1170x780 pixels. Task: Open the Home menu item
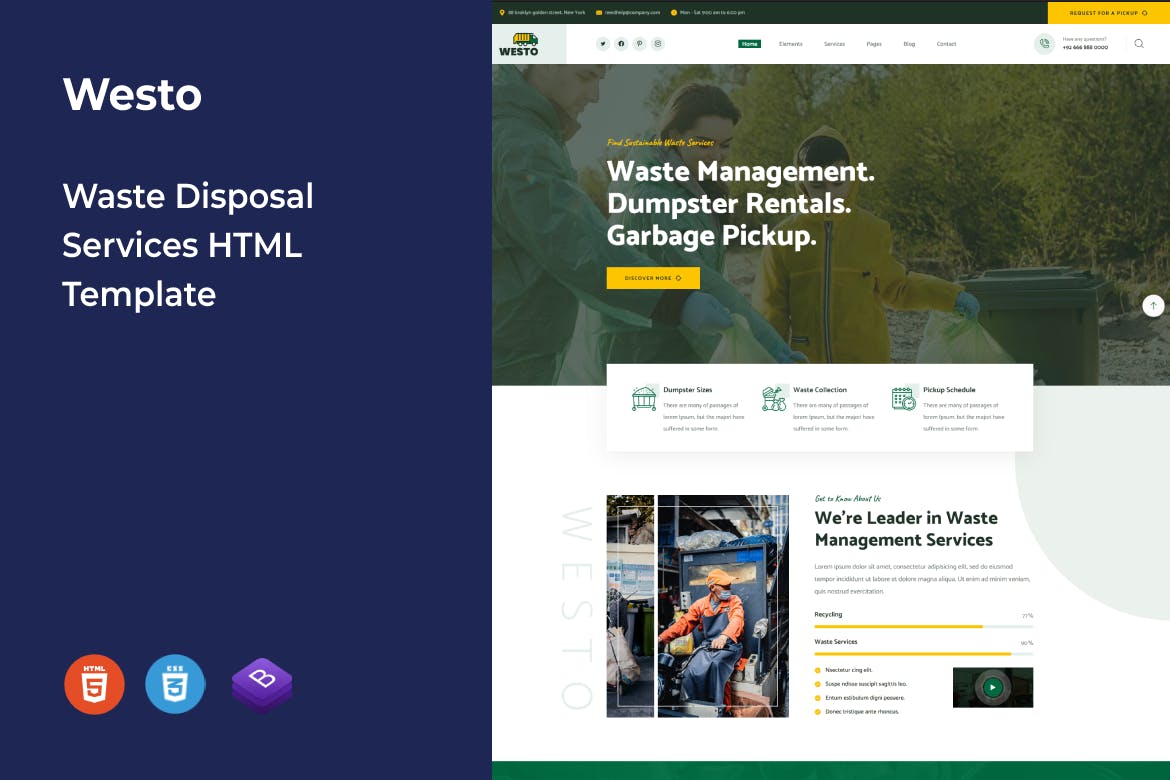tap(749, 44)
